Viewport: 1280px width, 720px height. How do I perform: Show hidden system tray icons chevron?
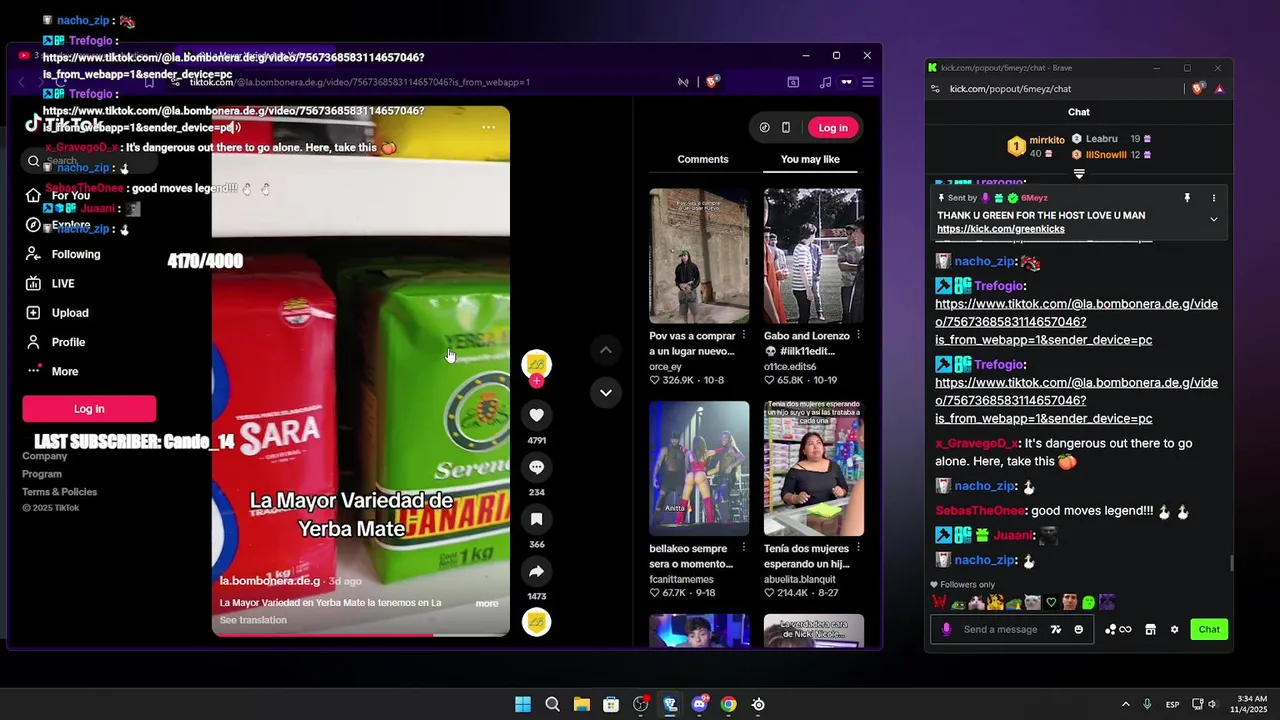(1125, 704)
